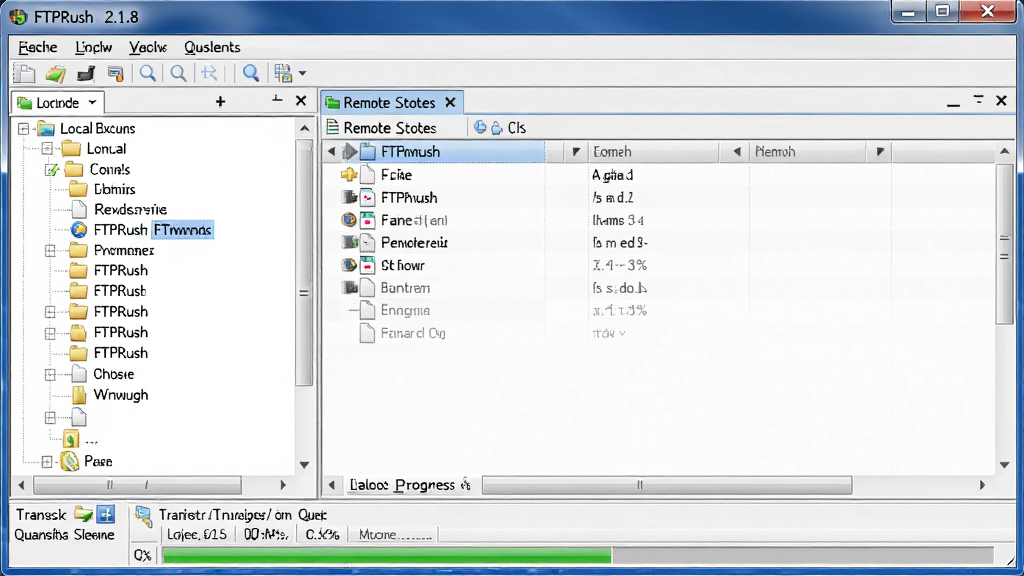Screen dimensions: 1024x576
Task: Click the open folder toolbar icon
Action: [x=56, y=73]
